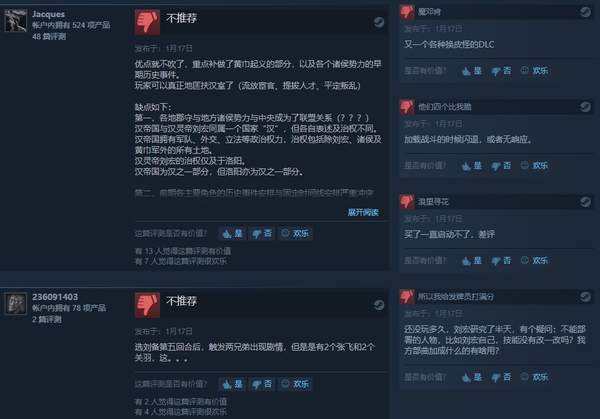The width and height of the screenshot is (600, 419).
Task: Vote 是 on the 换皮怪 DLC review
Action: coord(472,71)
